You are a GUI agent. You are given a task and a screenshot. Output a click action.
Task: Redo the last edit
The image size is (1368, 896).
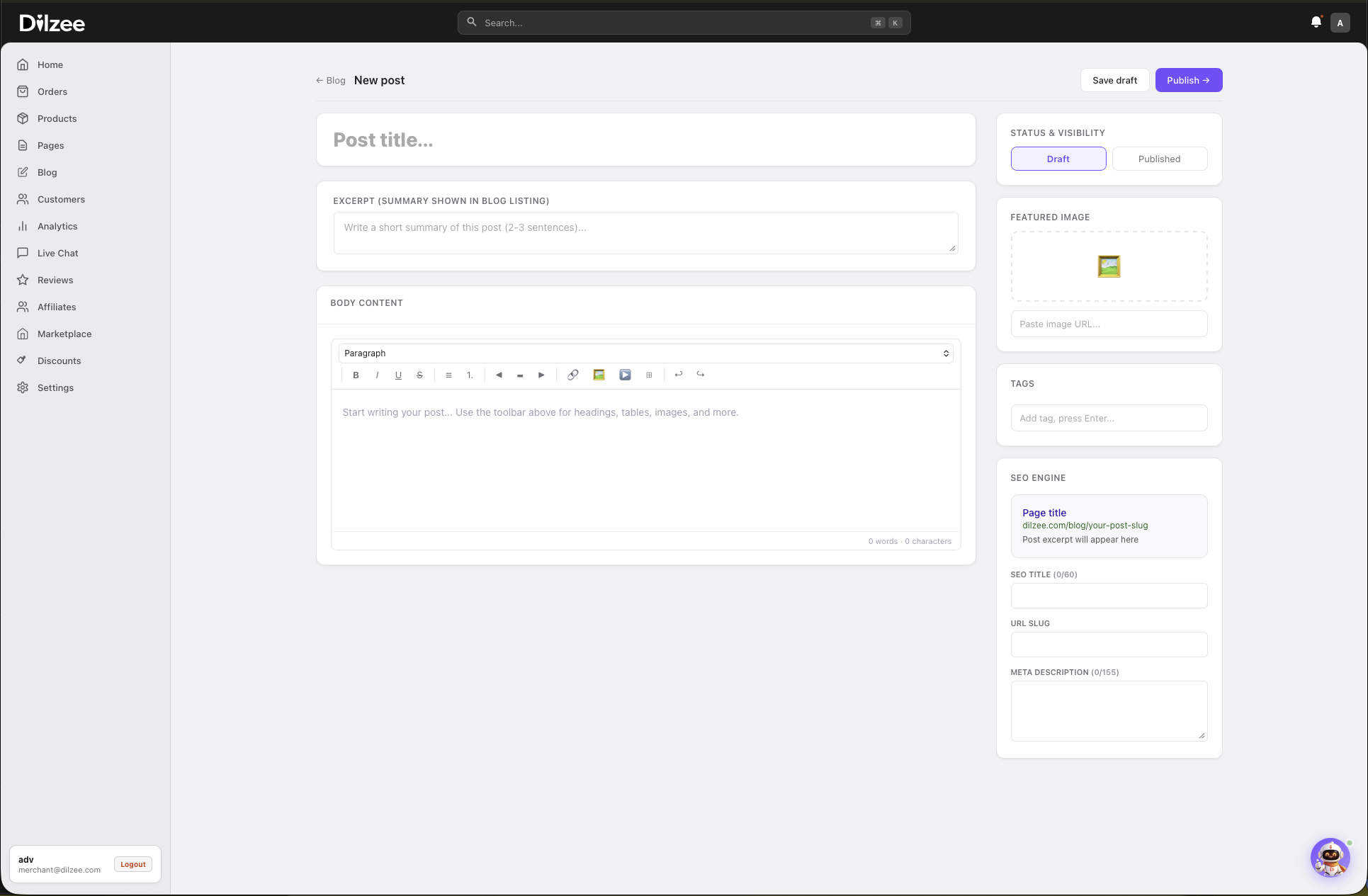[701, 375]
